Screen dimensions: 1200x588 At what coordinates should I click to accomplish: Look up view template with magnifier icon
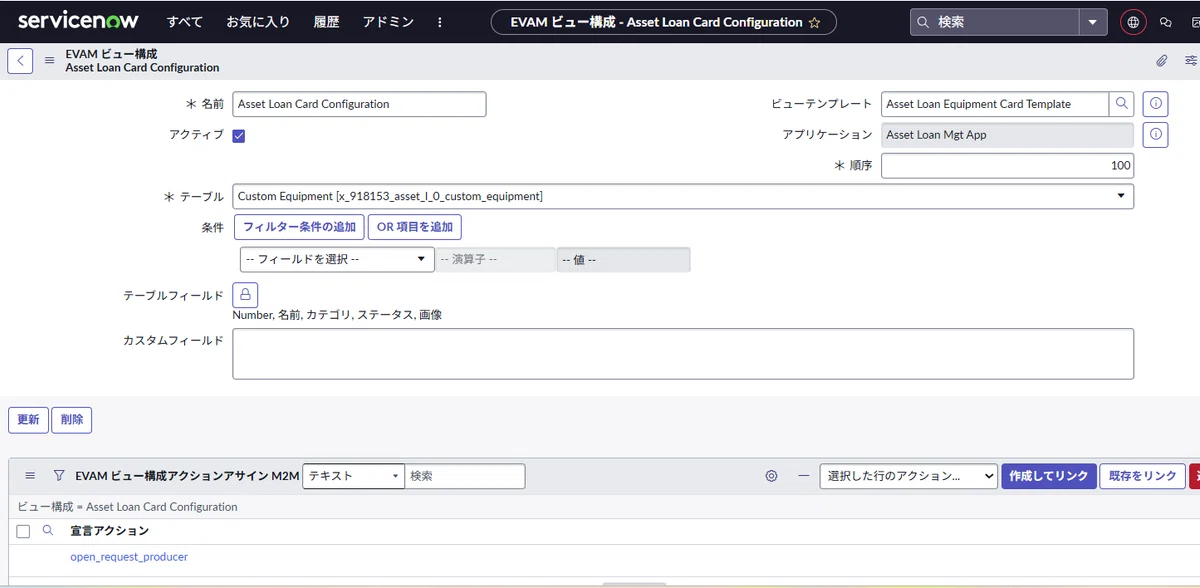(x=1122, y=104)
